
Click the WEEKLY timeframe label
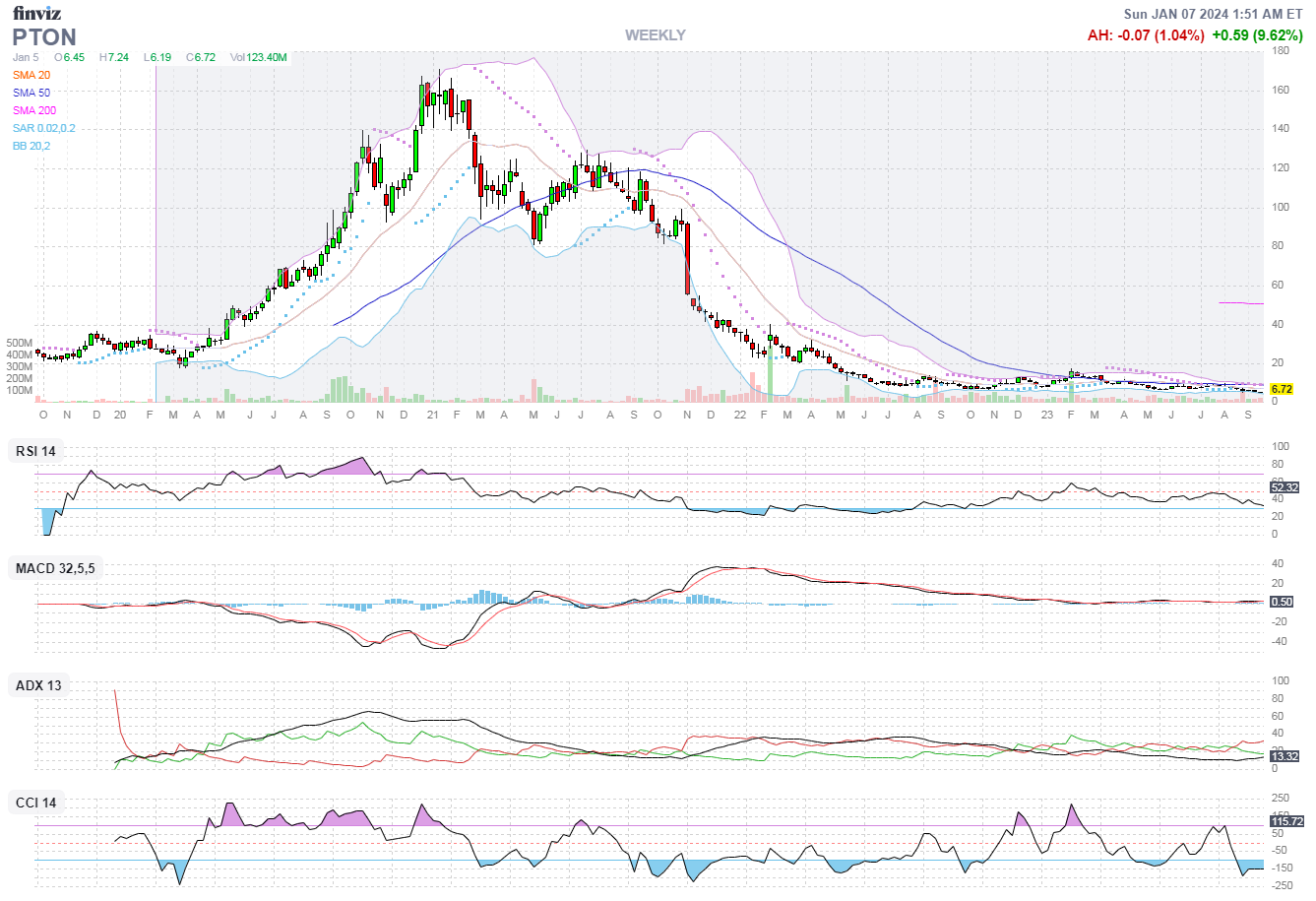656,34
